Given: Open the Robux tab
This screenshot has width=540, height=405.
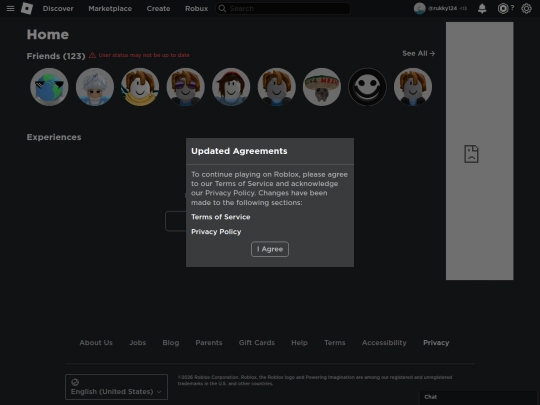Looking at the screenshot, I should pos(196,8).
